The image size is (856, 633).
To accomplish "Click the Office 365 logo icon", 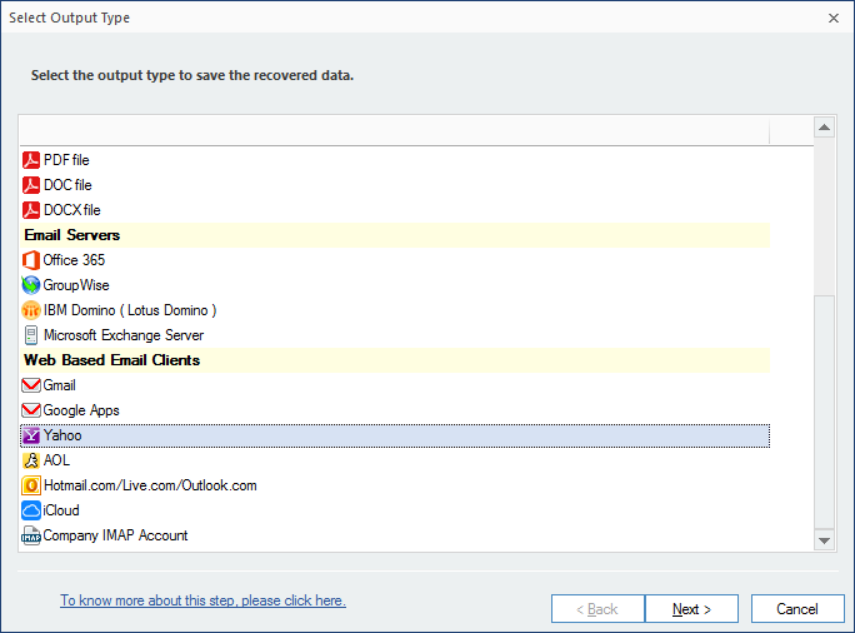I will 31,260.
